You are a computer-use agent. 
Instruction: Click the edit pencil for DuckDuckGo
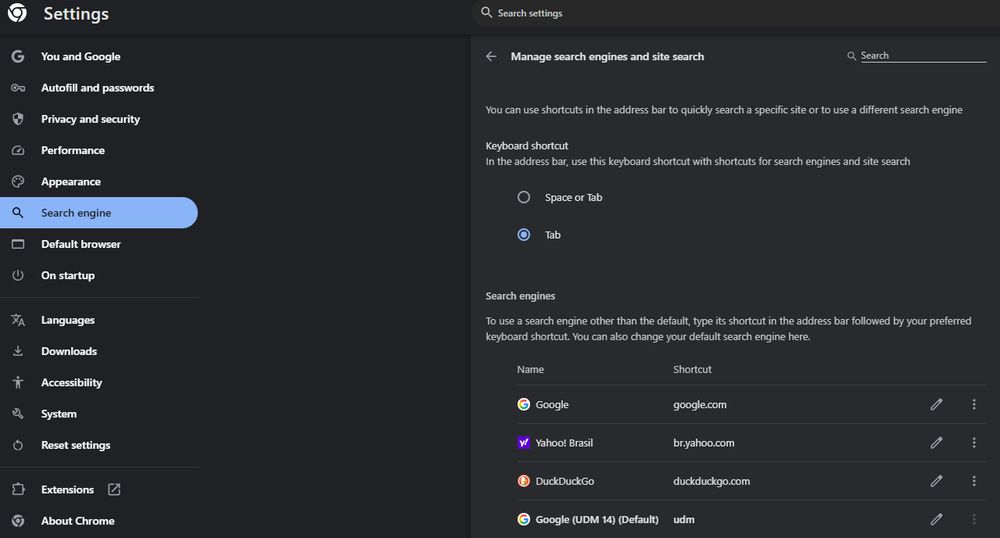pyautogui.click(x=936, y=481)
